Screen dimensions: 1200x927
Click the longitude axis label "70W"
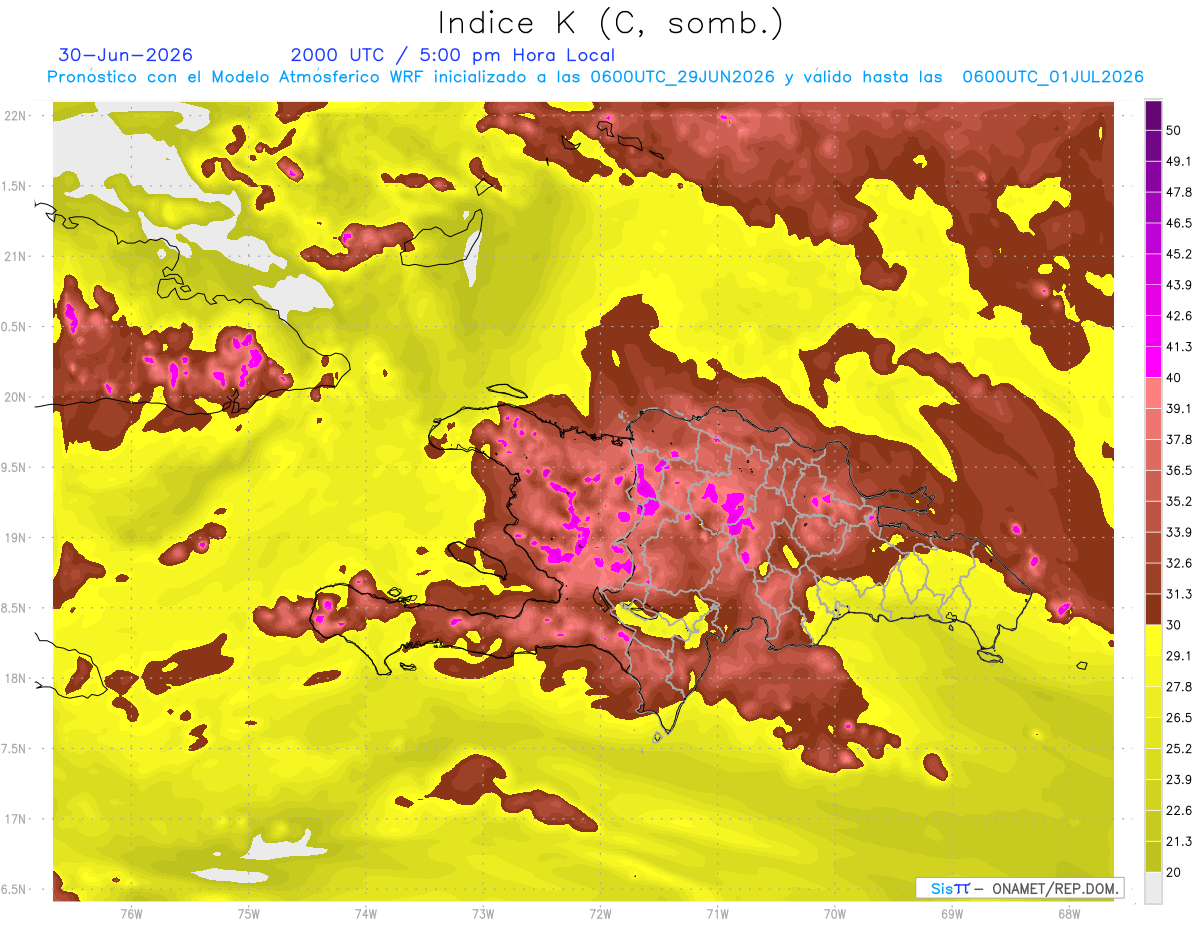835,914
